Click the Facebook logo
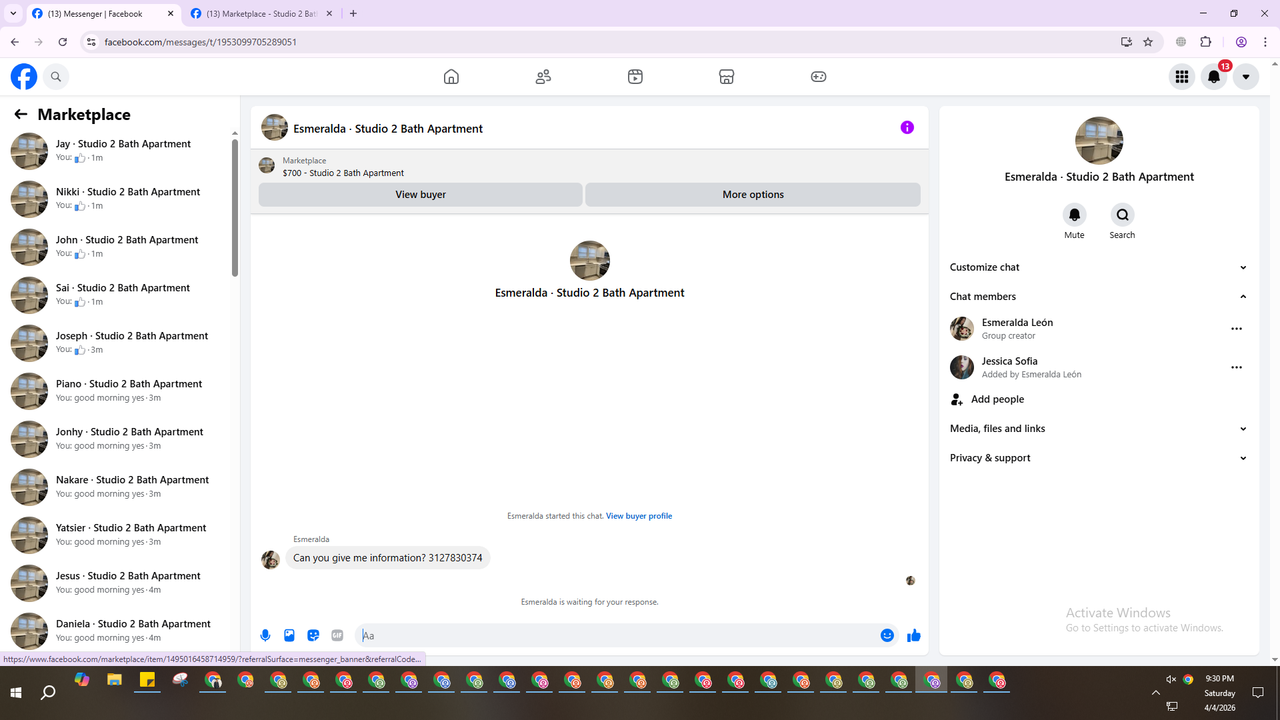Viewport: 1280px width, 720px height. pyautogui.click(x=24, y=77)
